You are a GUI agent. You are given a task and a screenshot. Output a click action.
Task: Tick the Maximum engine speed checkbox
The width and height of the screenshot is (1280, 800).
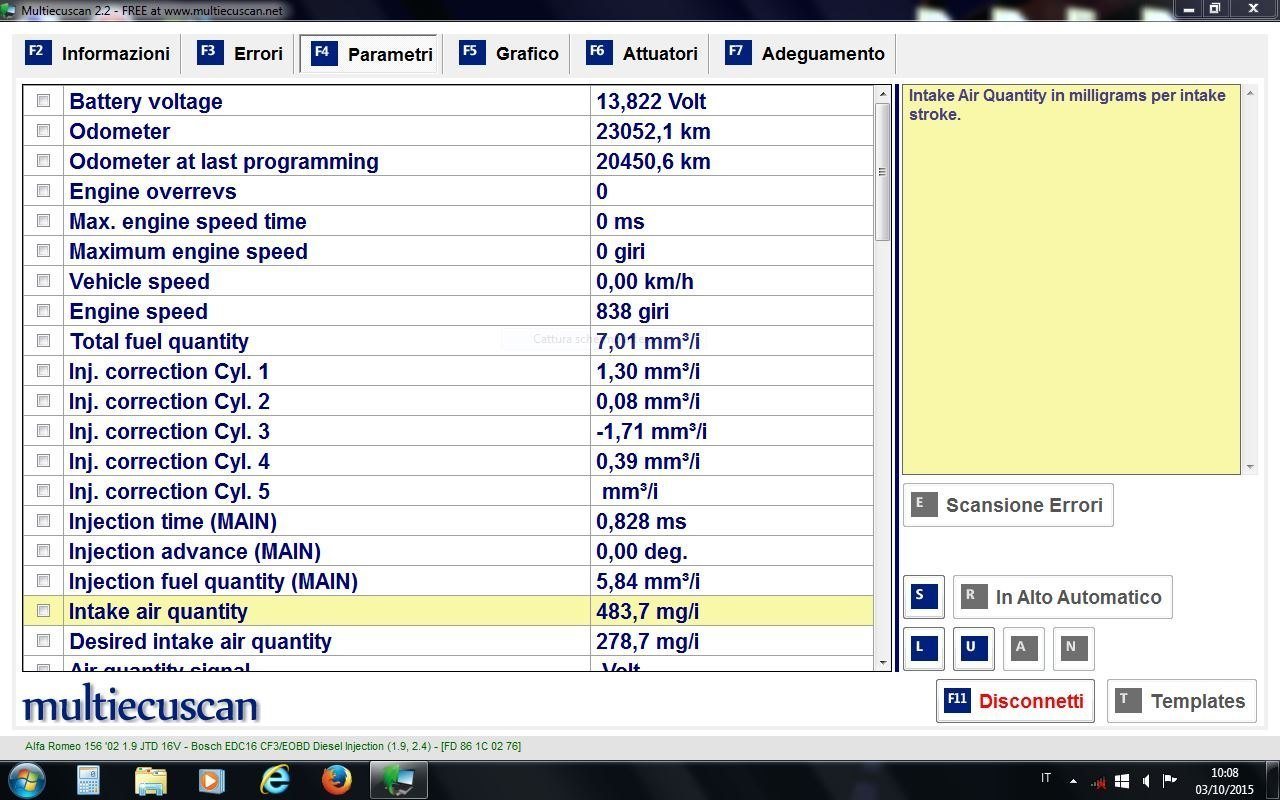[43, 251]
